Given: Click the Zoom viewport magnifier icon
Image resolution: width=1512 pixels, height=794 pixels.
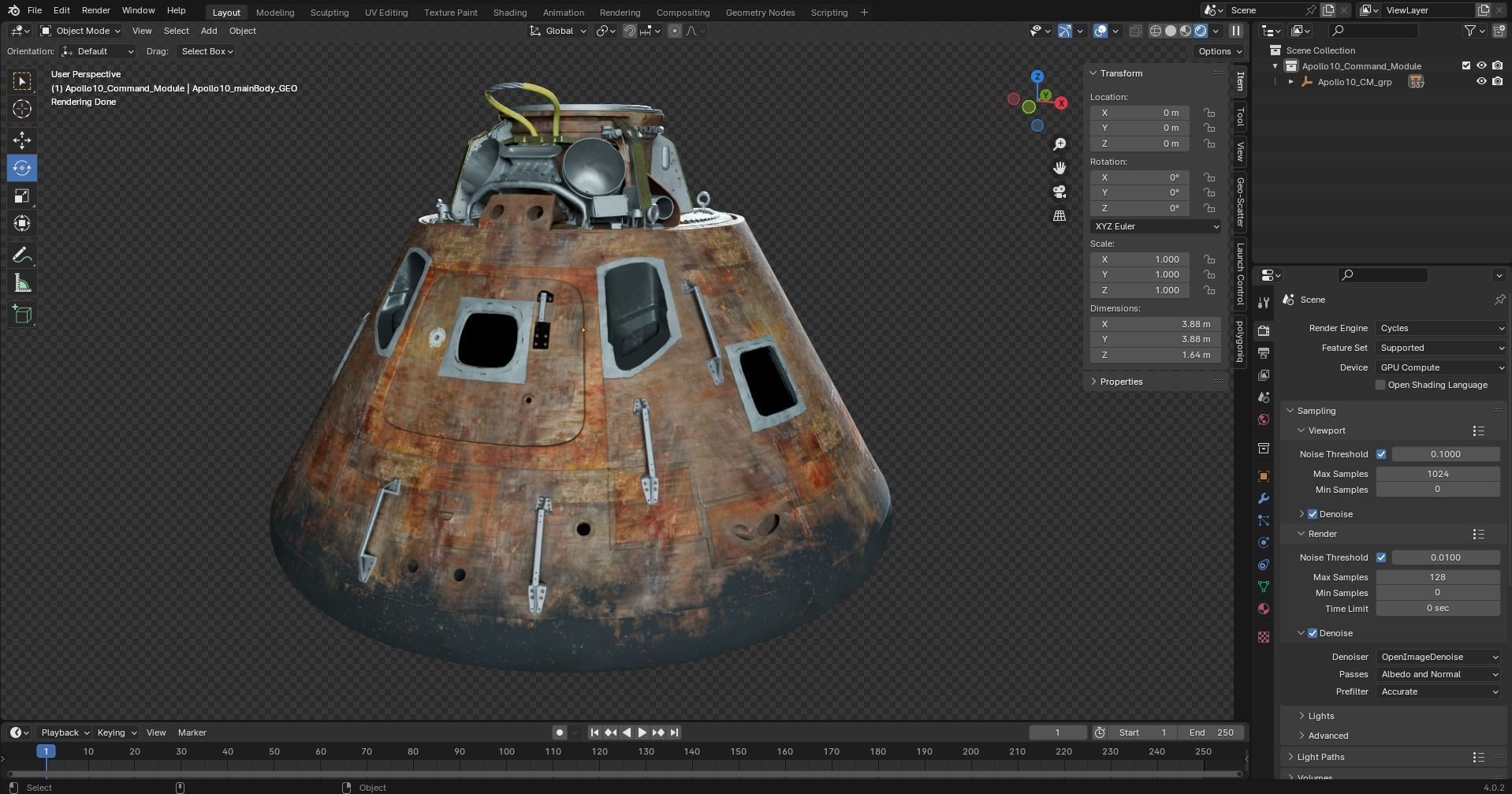Looking at the screenshot, I should point(1060,144).
